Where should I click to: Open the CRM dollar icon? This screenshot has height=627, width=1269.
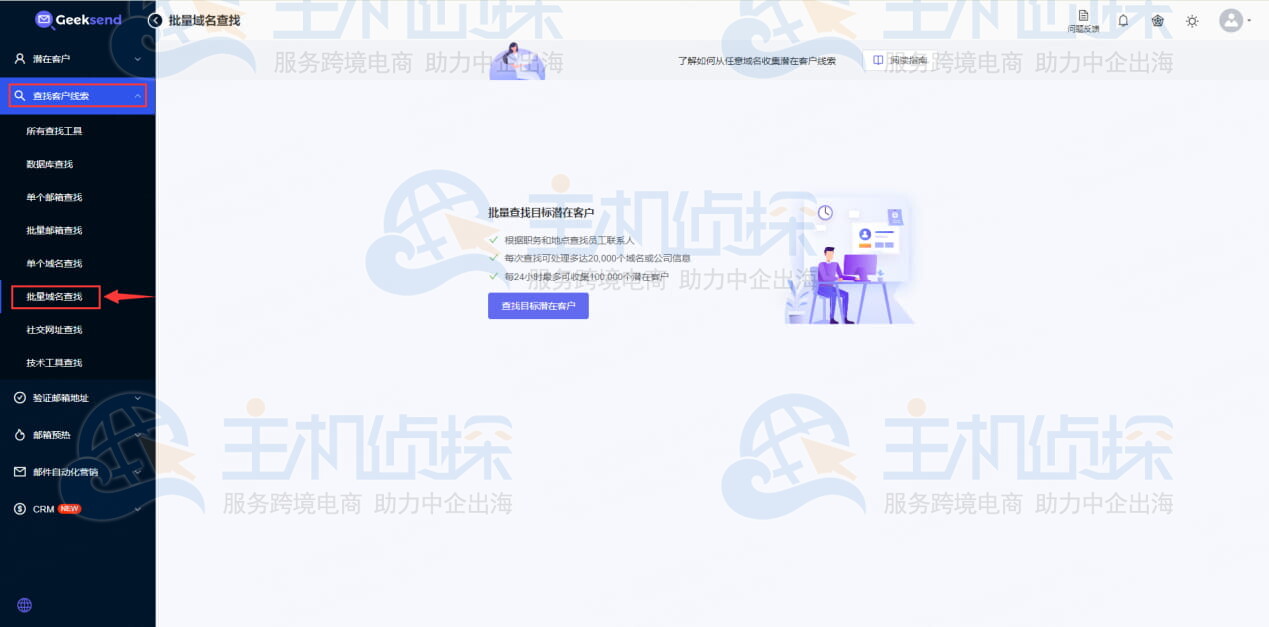[x=22, y=508]
